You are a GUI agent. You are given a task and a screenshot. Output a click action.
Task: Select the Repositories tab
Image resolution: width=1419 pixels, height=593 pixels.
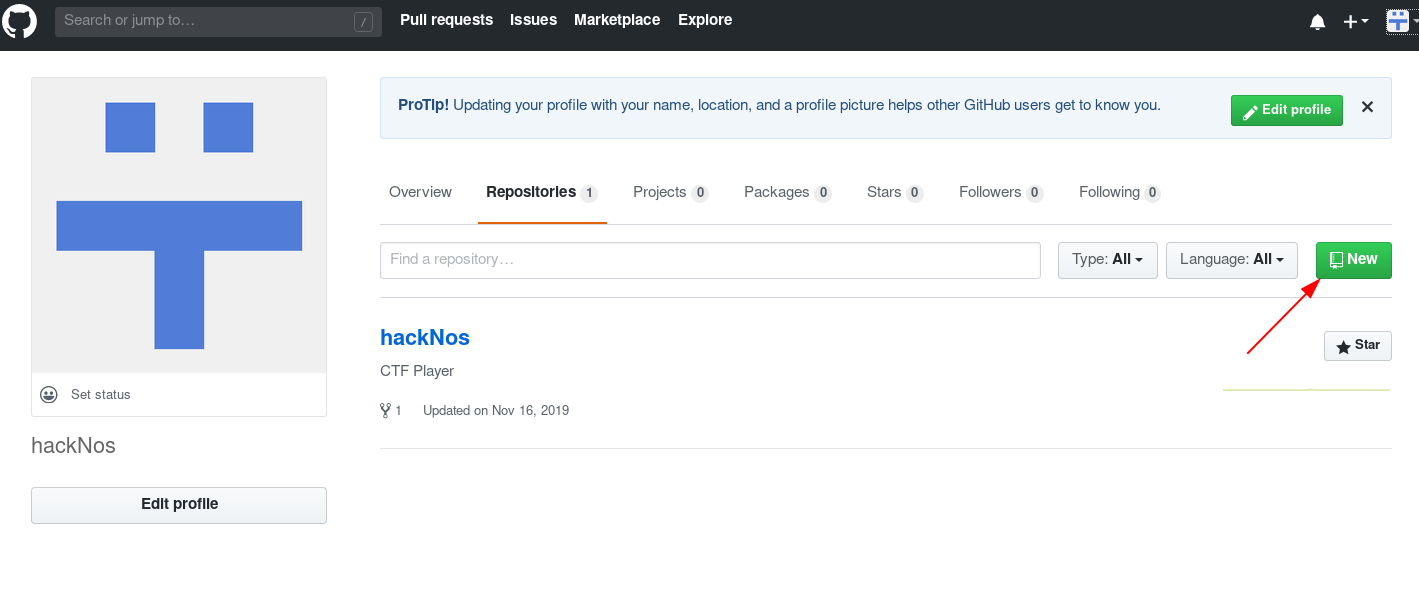[542, 192]
